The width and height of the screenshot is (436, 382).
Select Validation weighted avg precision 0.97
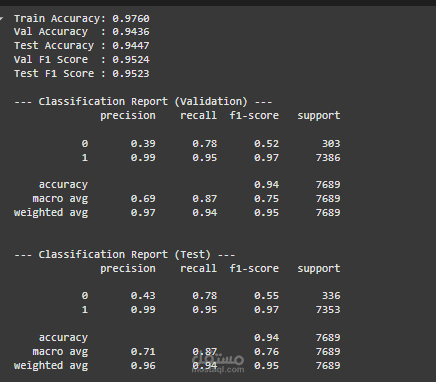point(143,213)
